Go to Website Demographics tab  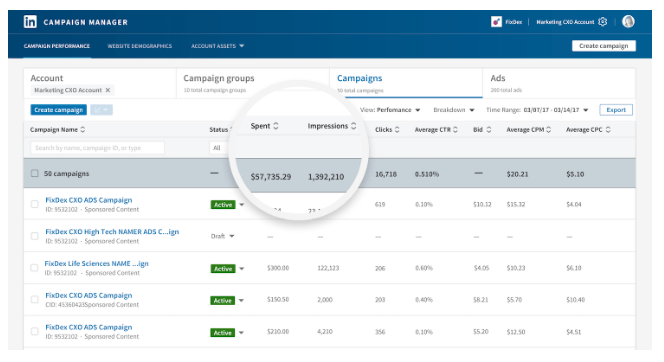140,46
